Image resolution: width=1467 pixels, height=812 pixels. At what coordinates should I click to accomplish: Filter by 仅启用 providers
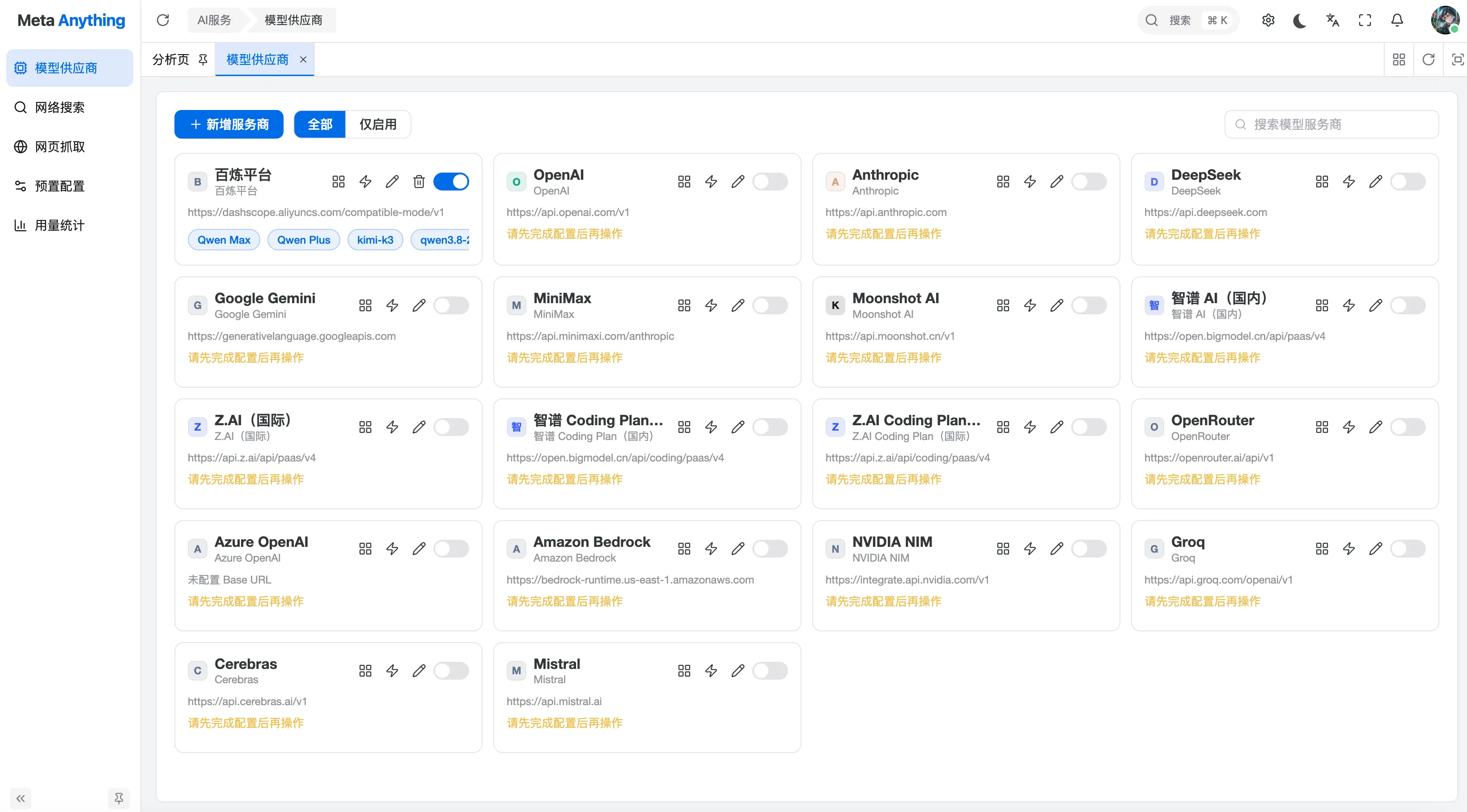[x=377, y=124]
